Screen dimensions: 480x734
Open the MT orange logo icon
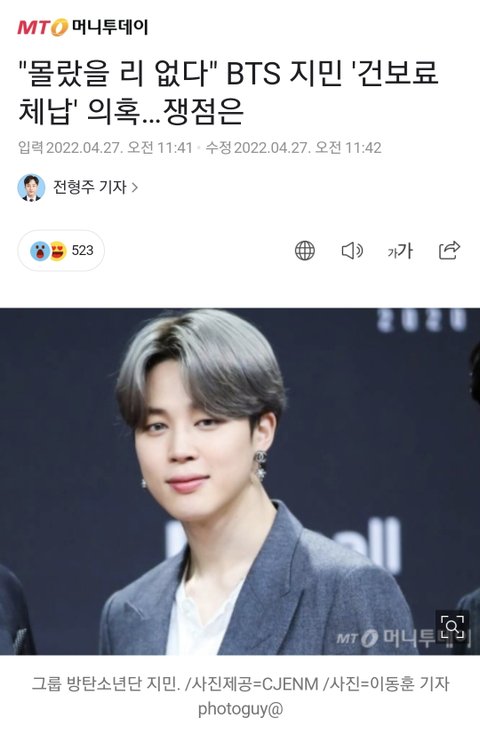(43, 27)
